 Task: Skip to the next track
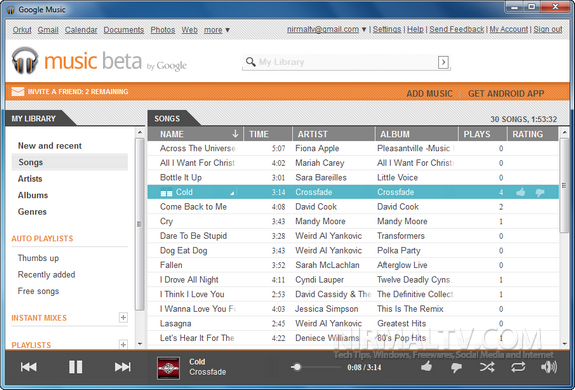tap(122, 367)
